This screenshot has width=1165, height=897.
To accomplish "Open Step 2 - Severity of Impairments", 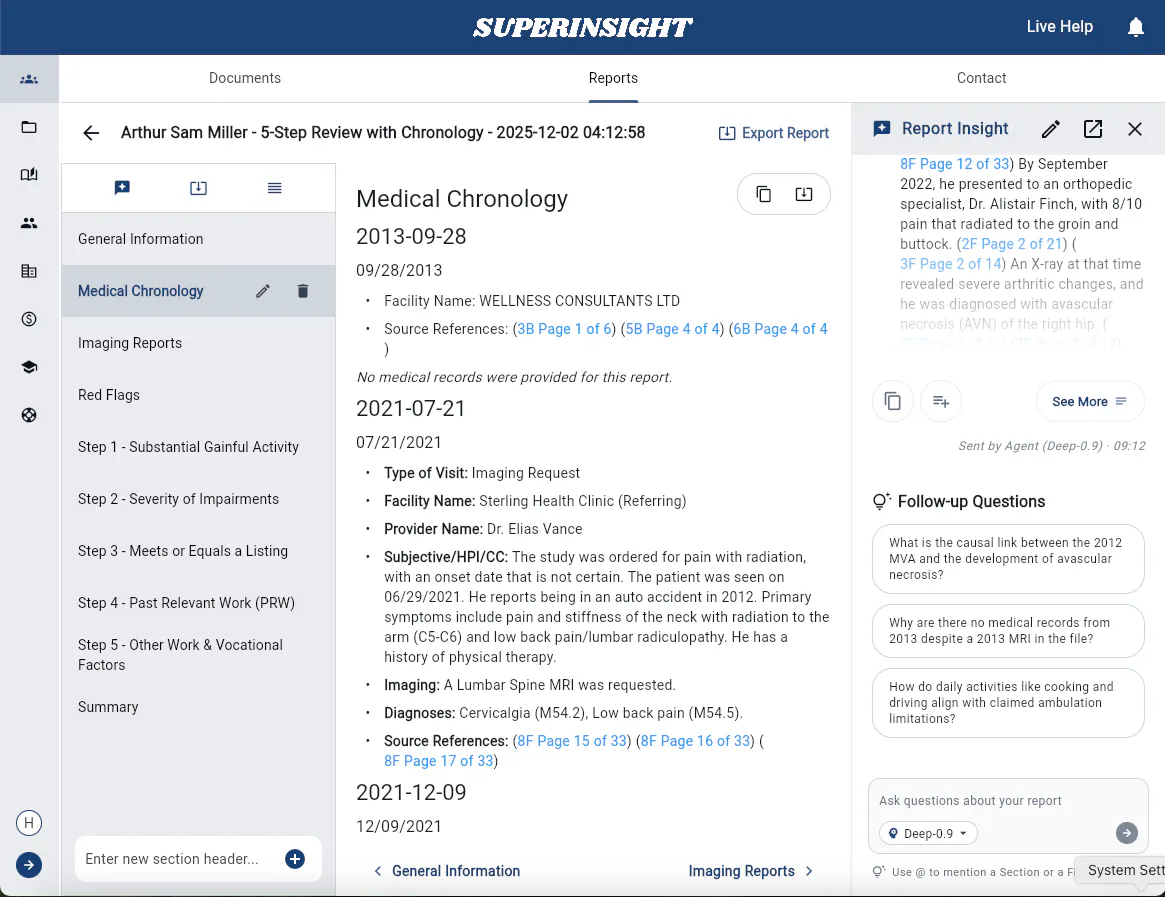I will tap(198, 499).
